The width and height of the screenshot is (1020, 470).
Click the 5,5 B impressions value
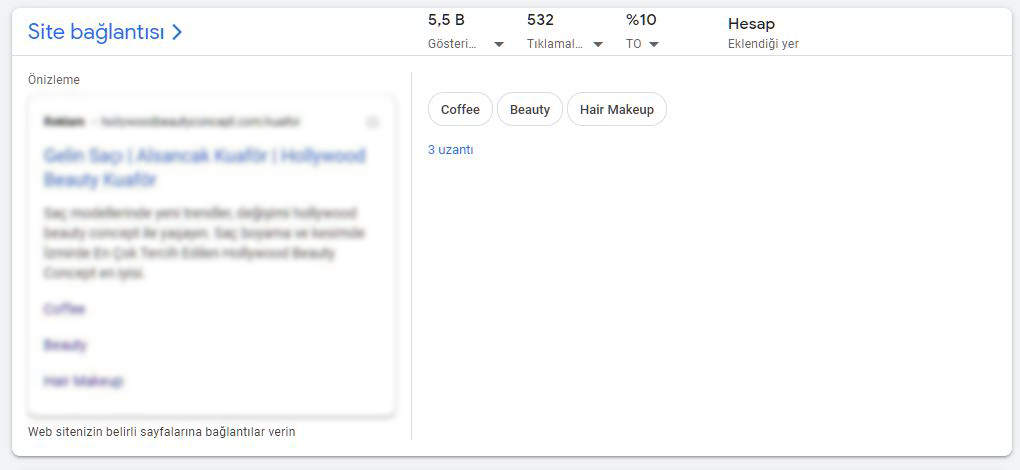[x=446, y=20]
